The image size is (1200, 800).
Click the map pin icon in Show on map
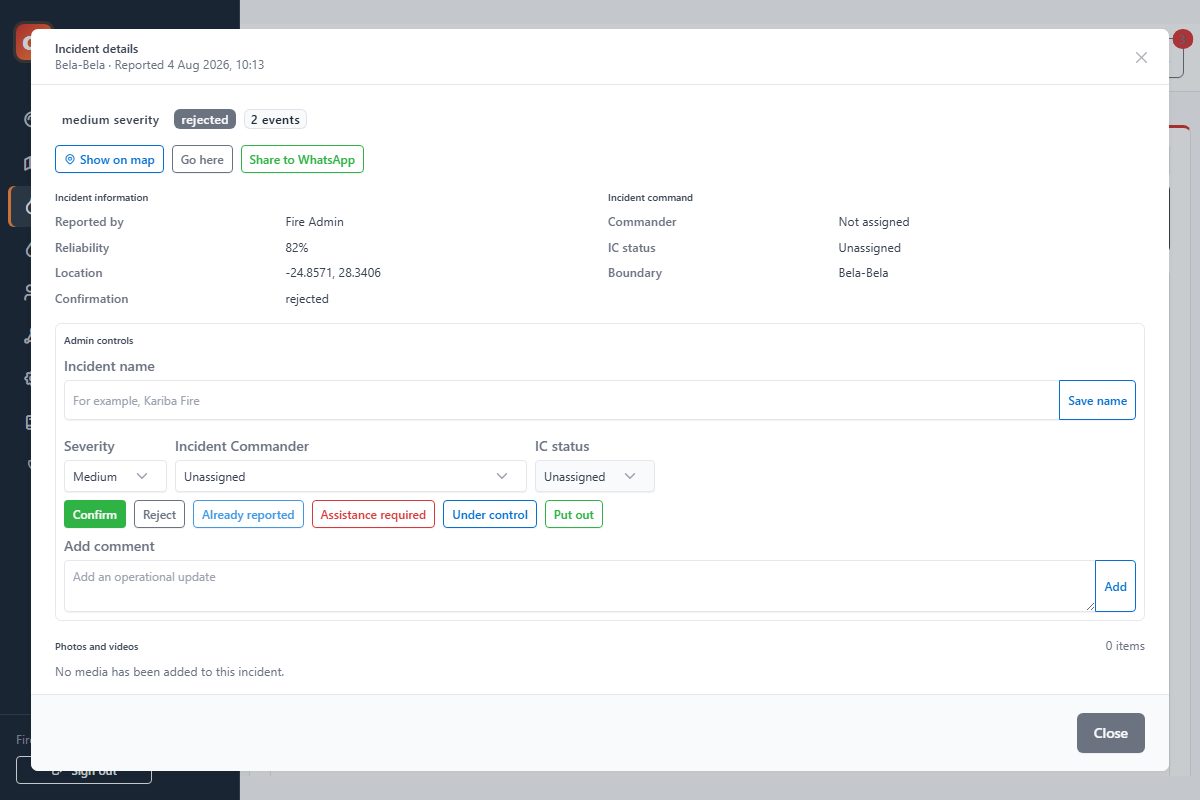pos(70,159)
